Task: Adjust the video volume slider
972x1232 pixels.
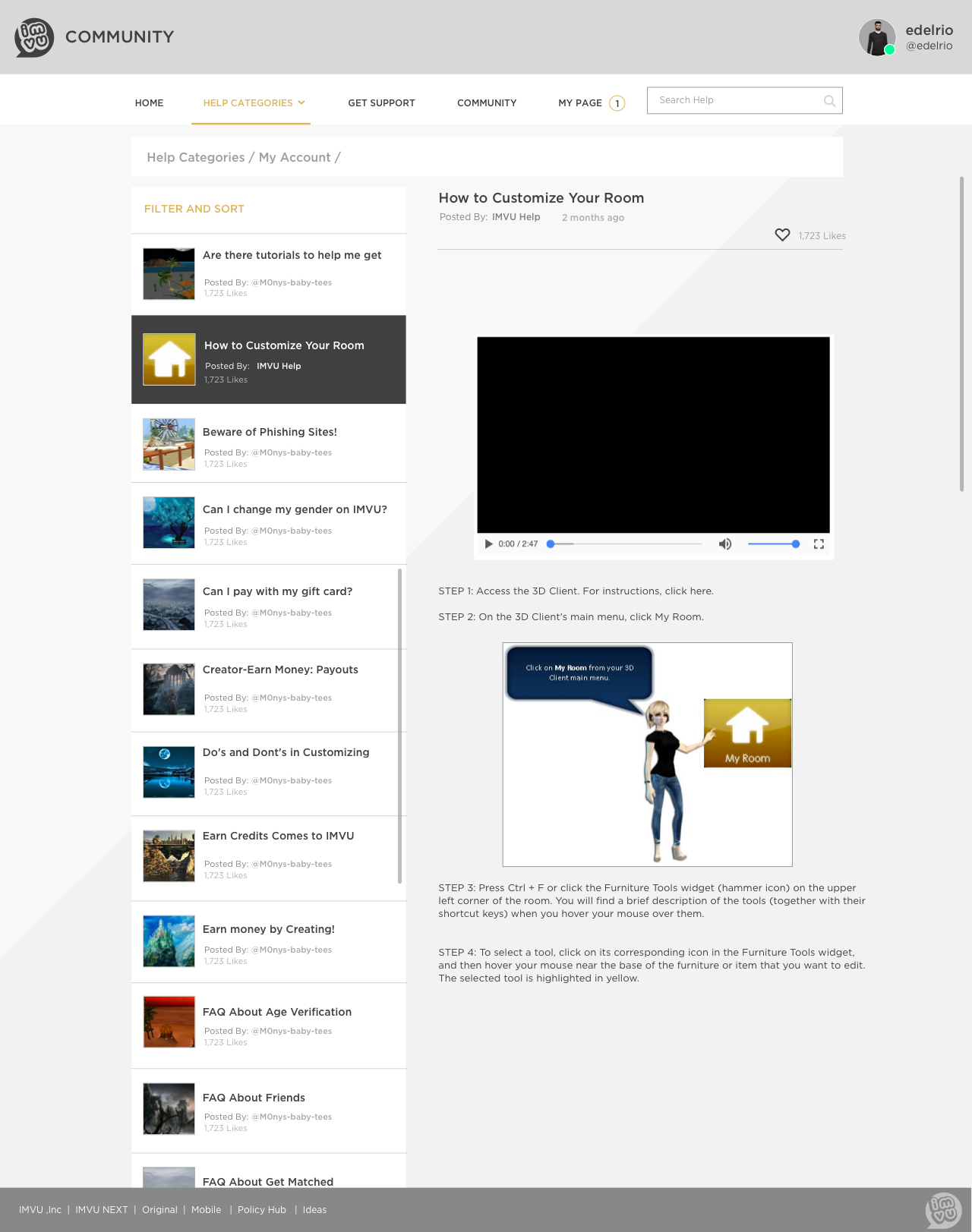Action: tap(774, 544)
